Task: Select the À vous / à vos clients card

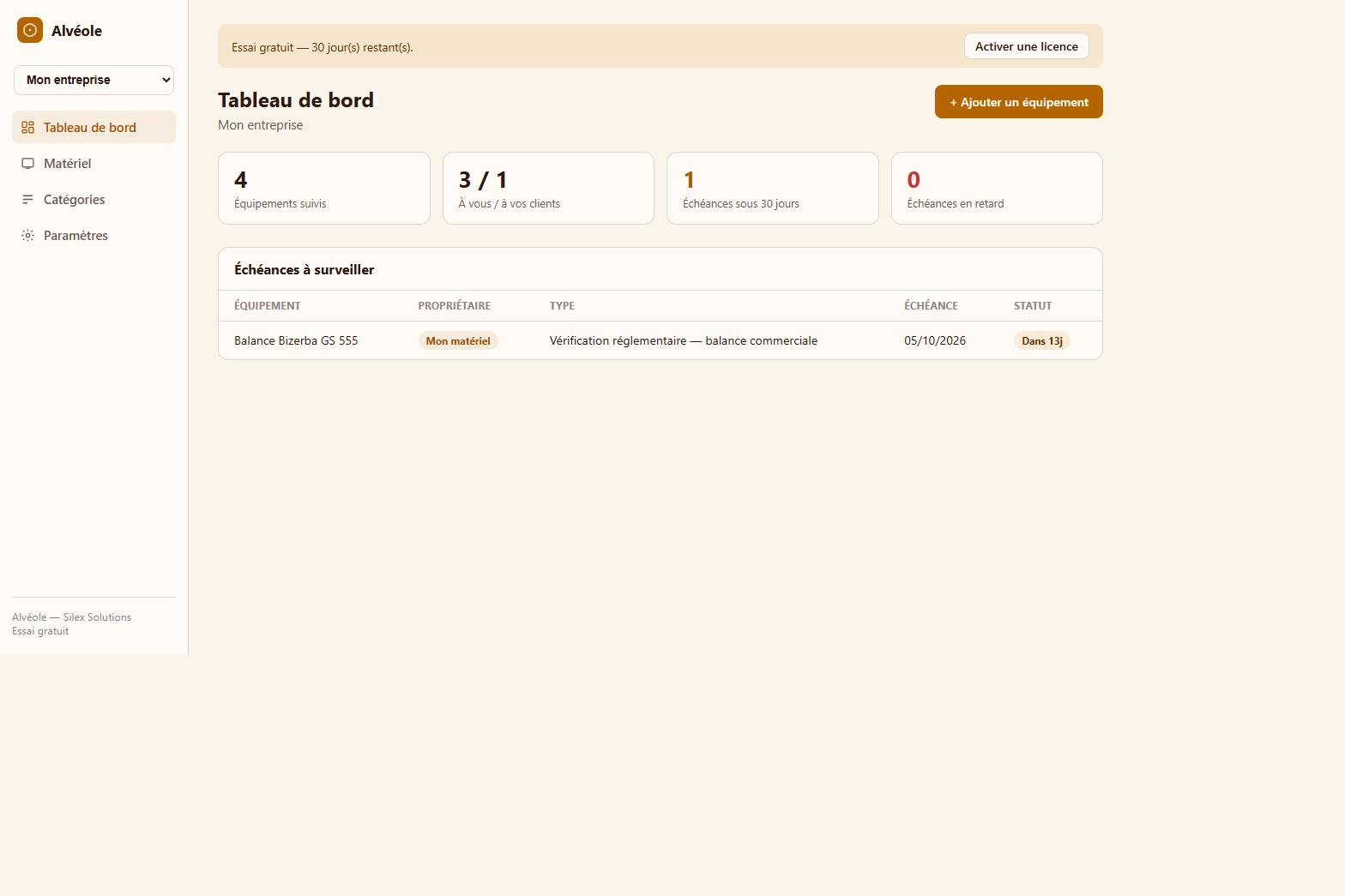Action: coord(548,189)
